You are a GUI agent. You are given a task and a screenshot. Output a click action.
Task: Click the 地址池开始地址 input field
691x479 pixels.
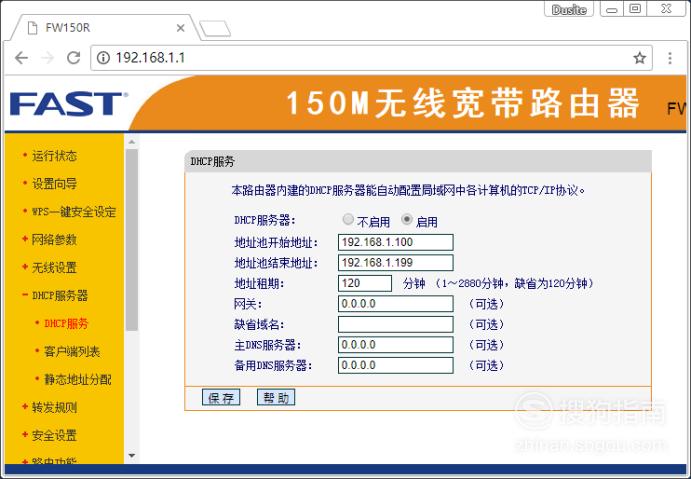395,242
